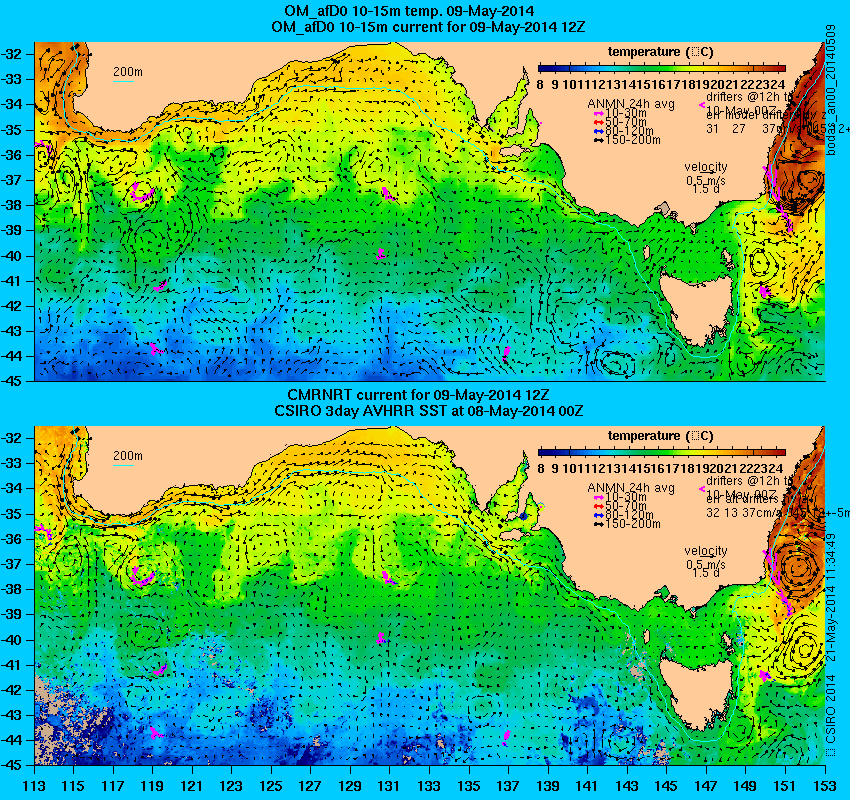Viewport: 850px width, 800px height.
Task: Click '80-120m' blue legend entry in bottom panel
Action: point(623,515)
